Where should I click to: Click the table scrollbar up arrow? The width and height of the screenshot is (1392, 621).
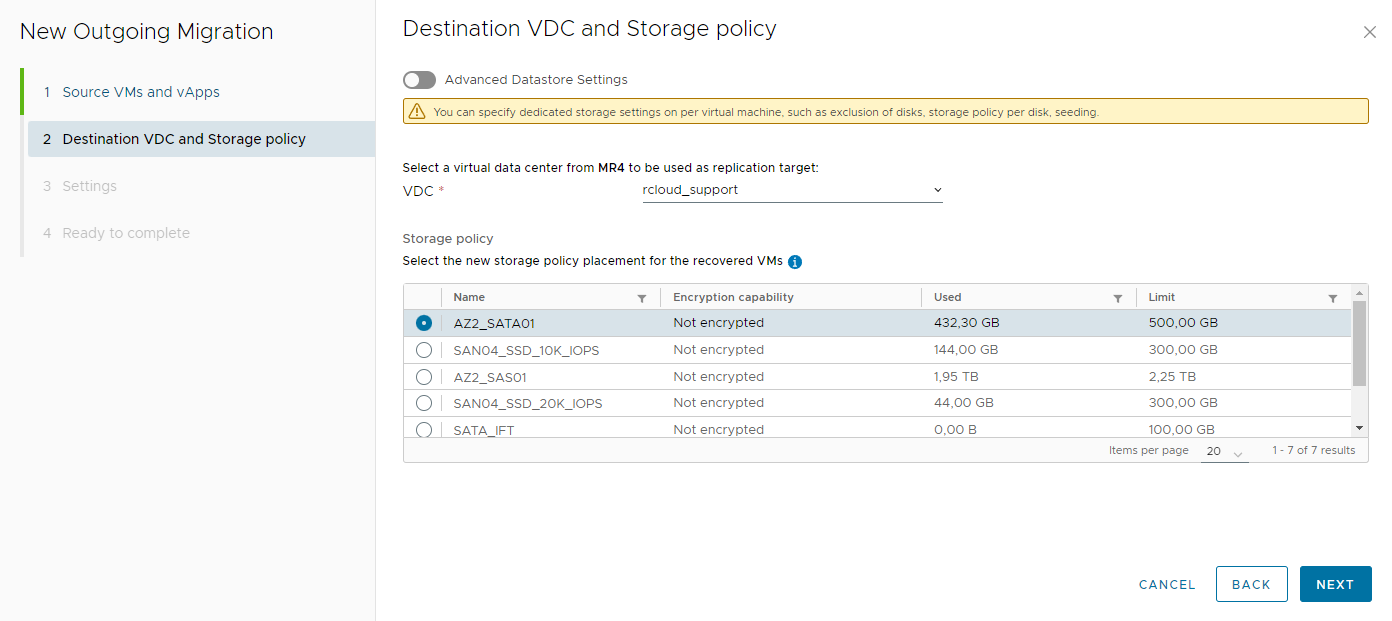pyautogui.click(x=1360, y=292)
